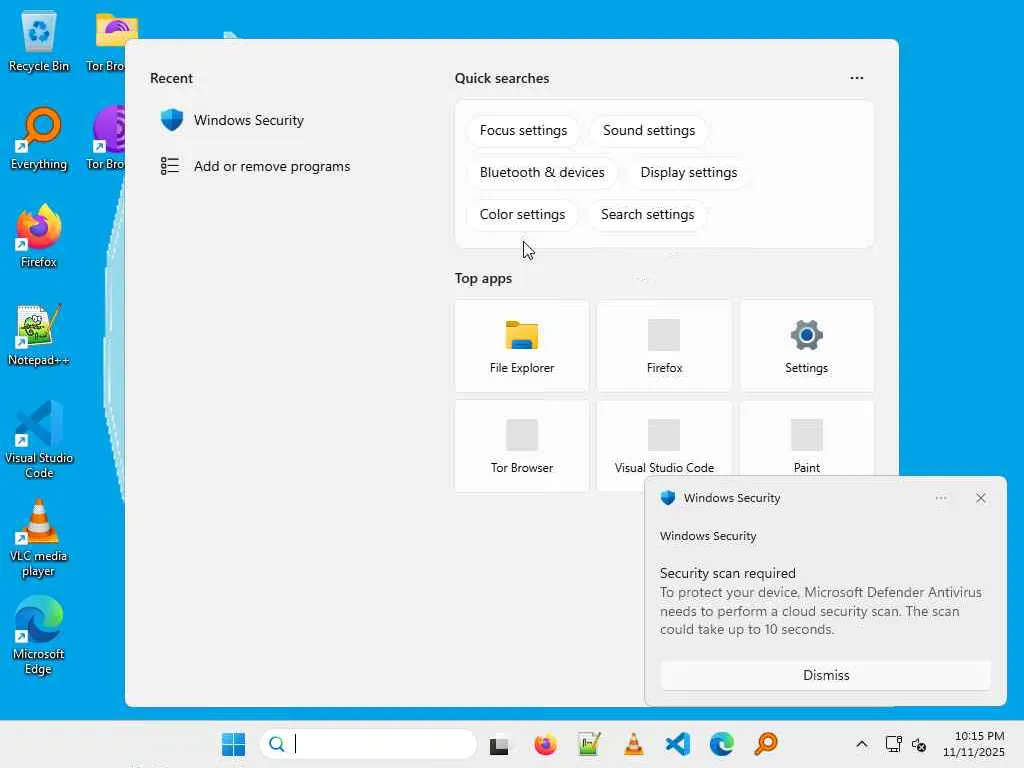Select Bluetooth & devices quick search
Image resolution: width=1024 pixels, height=768 pixels.
click(542, 172)
